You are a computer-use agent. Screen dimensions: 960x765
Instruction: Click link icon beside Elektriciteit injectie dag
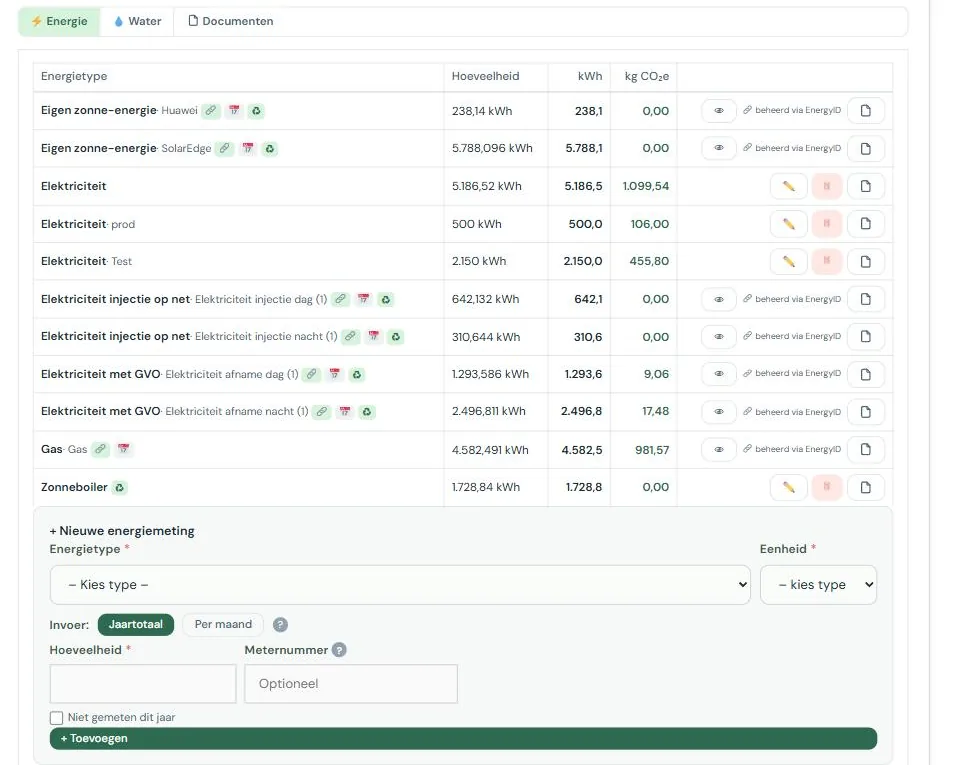coord(340,299)
